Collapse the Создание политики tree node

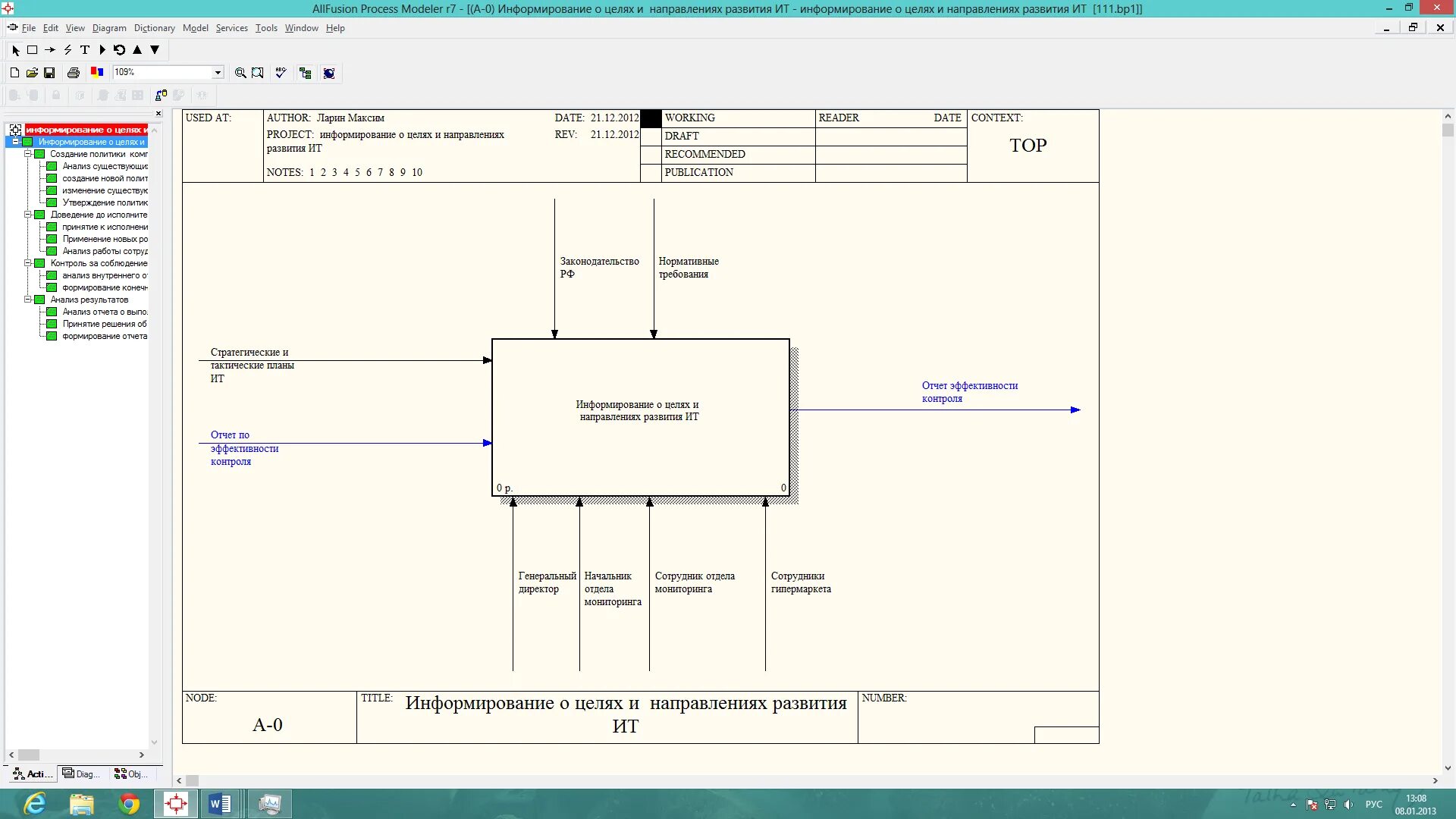pos(28,154)
